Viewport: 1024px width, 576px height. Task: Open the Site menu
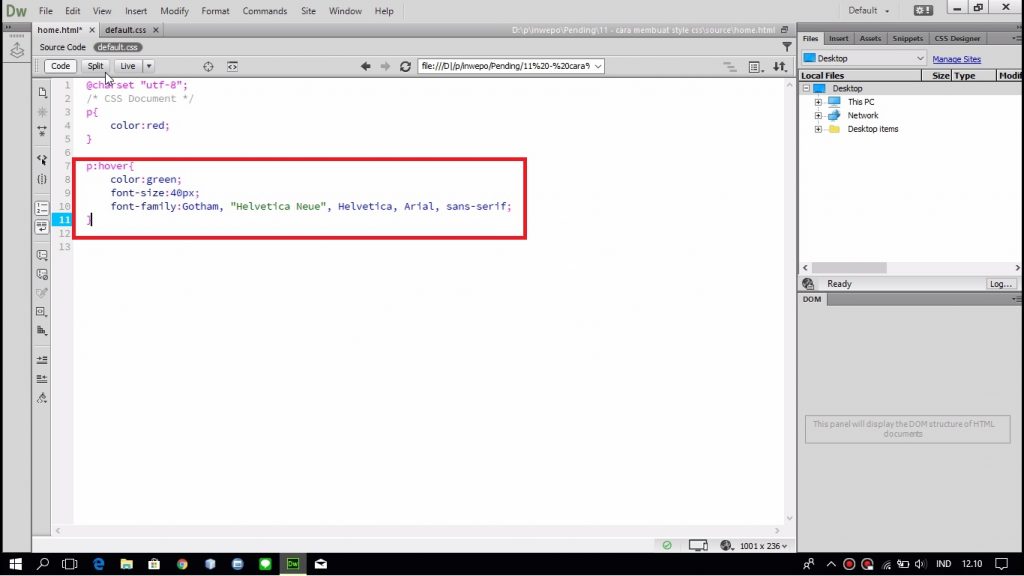click(308, 10)
